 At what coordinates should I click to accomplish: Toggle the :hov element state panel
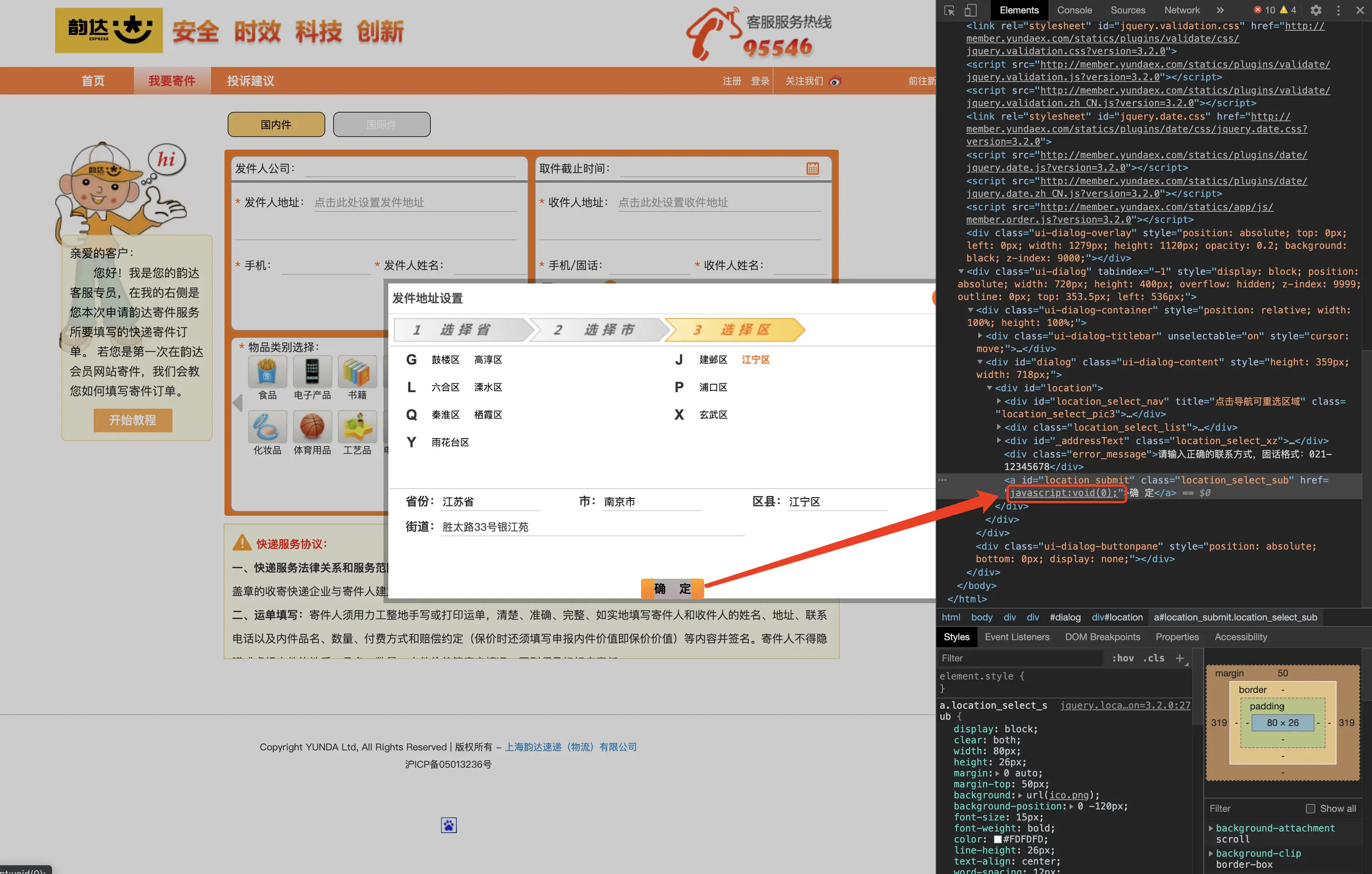pyautogui.click(x=1122, y=658)
